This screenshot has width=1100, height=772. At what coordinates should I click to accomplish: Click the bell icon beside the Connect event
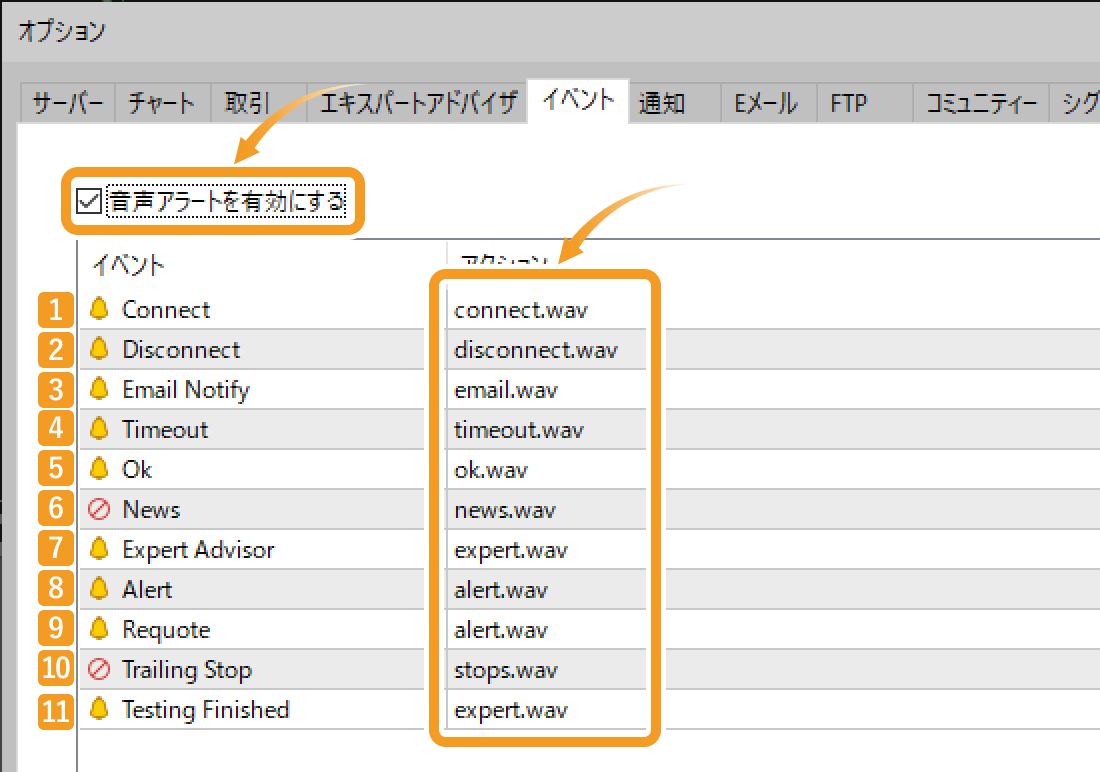coord(100,310)
